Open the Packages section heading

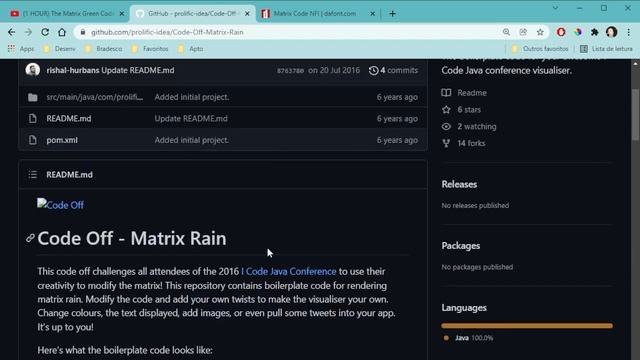click(460, 246)
